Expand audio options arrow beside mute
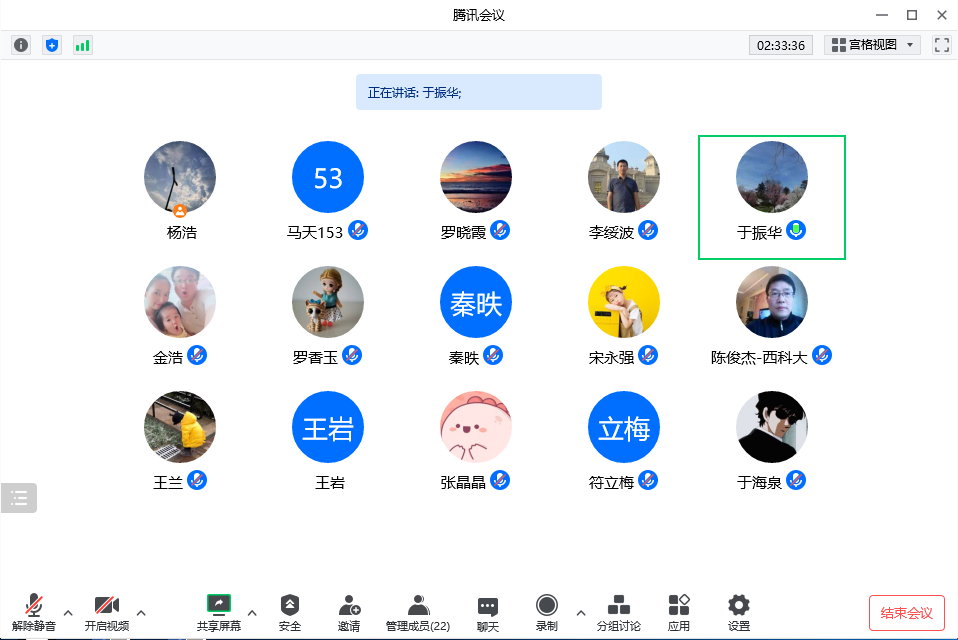The image size is (958, 640). pos(68,612)
